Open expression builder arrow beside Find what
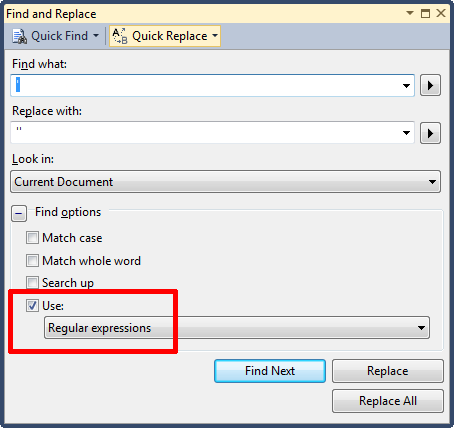 430,86
